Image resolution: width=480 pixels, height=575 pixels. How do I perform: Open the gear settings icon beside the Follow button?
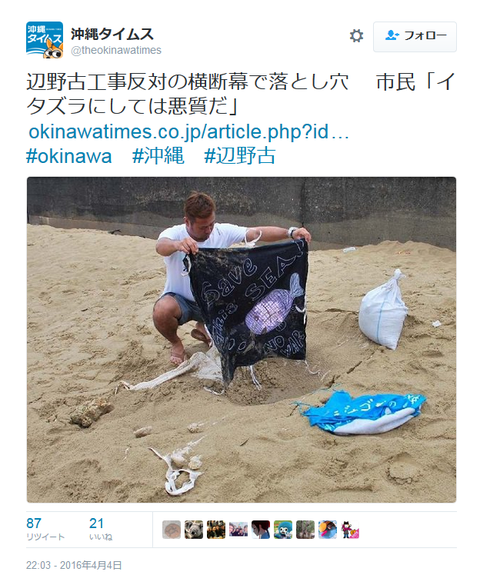(356, 36)
